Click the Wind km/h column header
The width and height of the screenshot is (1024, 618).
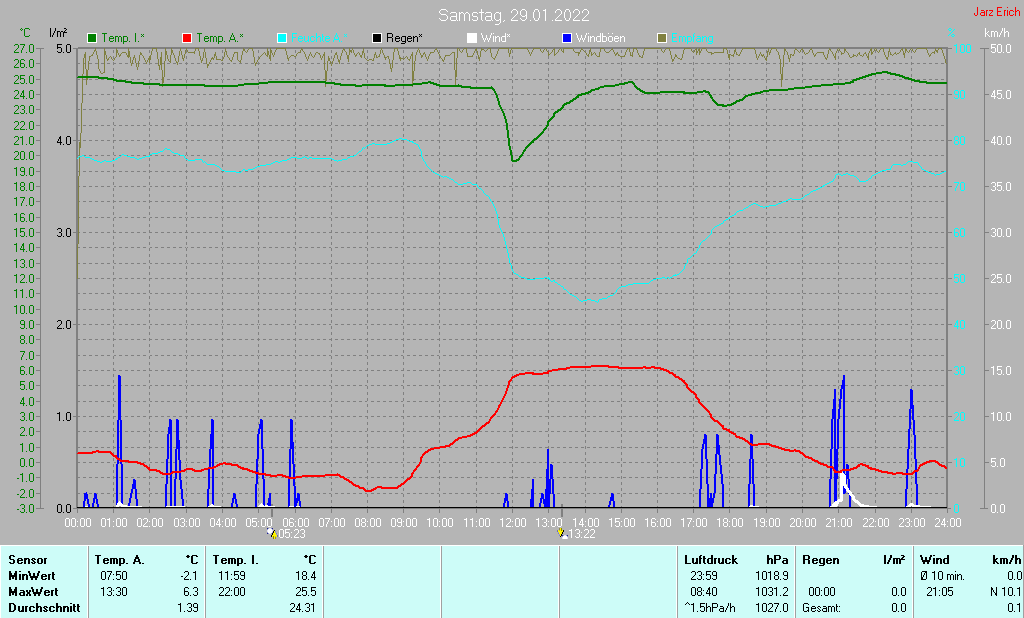(970, 560)
